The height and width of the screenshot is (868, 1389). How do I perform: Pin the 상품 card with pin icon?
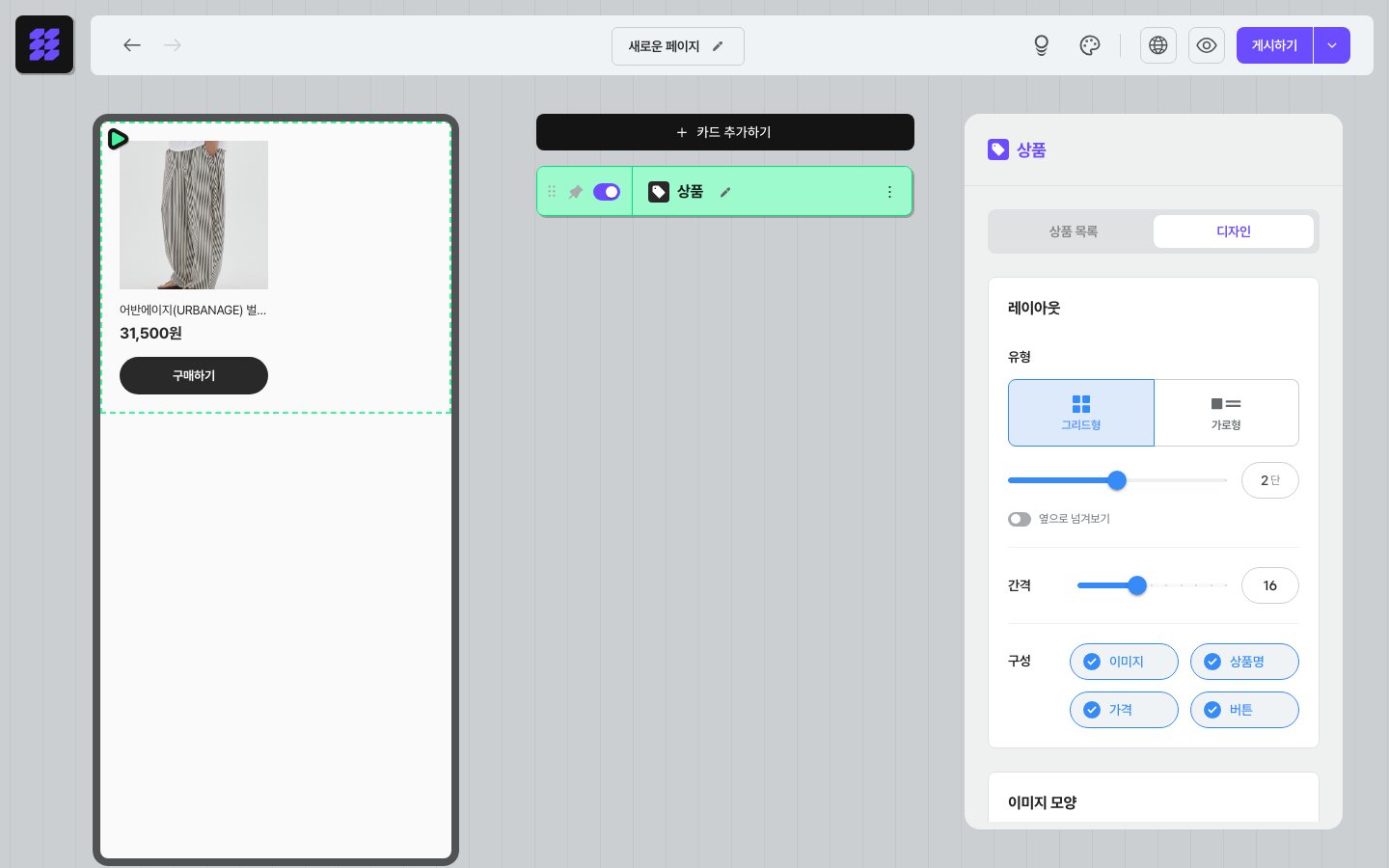point(576,192)
